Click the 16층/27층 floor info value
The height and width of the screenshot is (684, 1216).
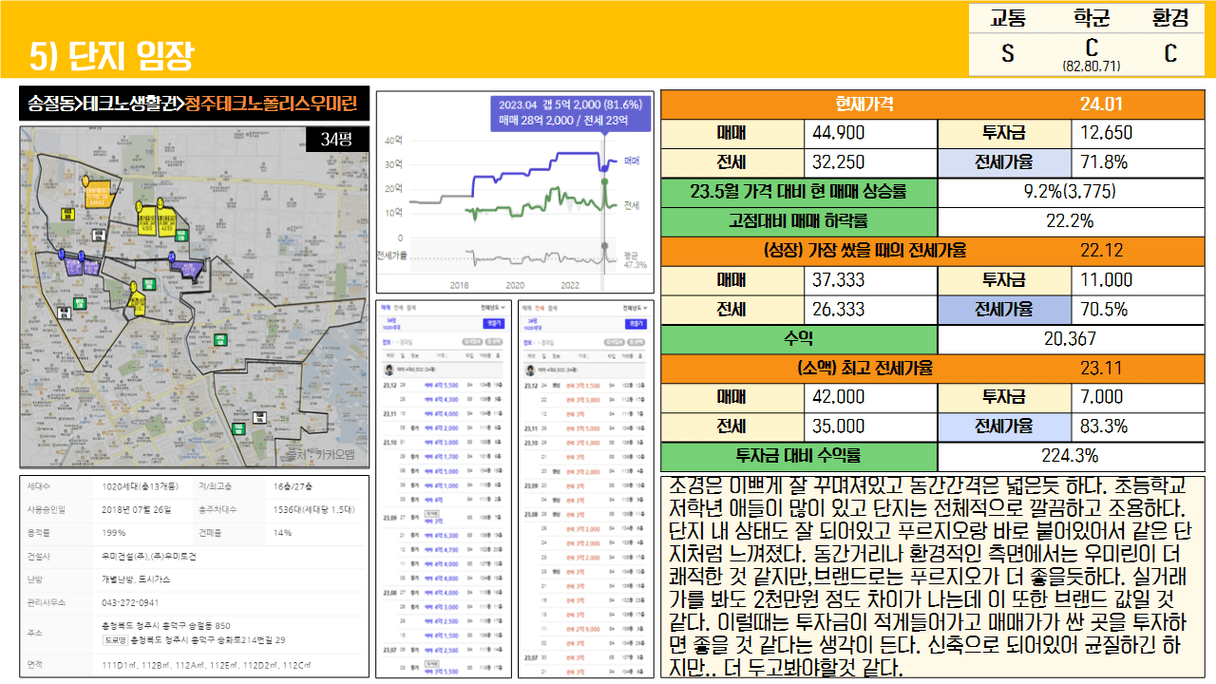[293, 486]
